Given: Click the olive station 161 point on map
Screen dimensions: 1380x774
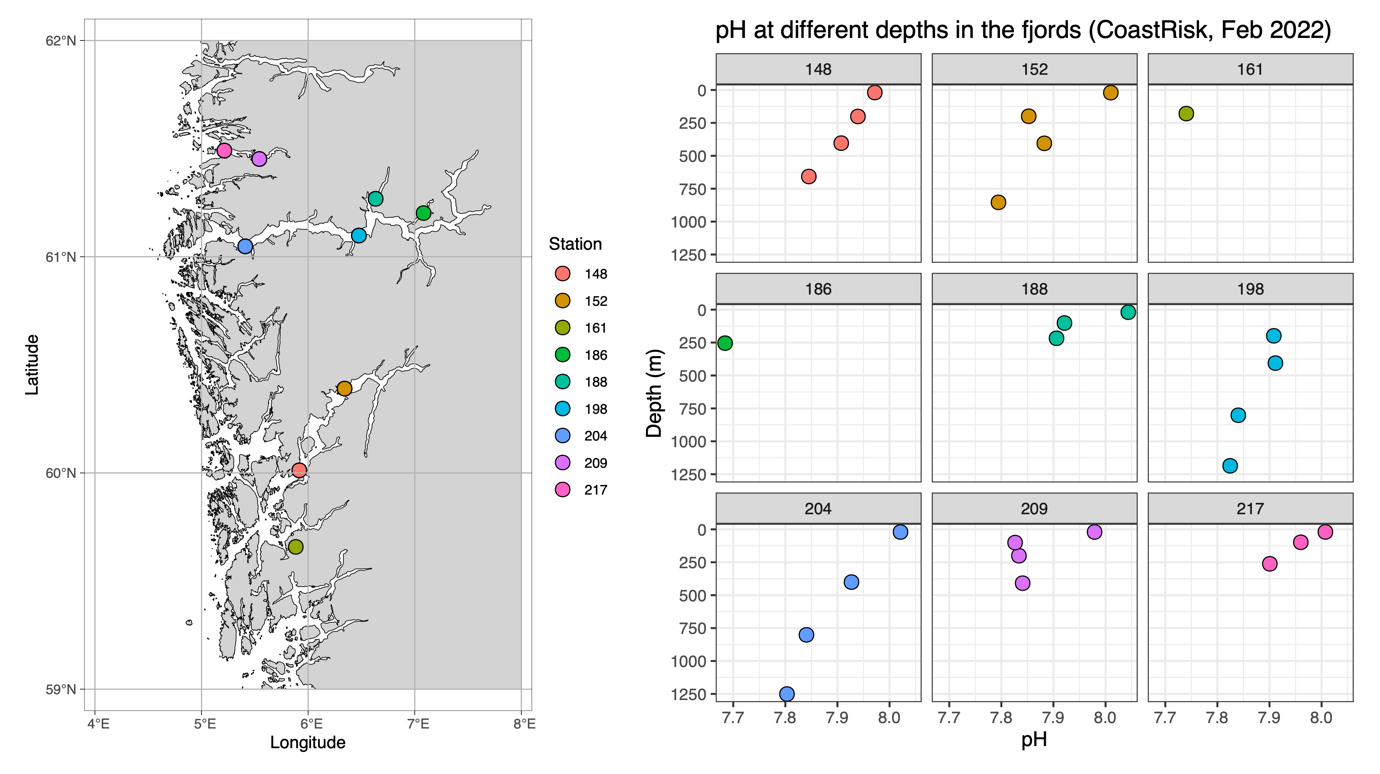Looking at the screenshot, I should [x=295, y=547].
